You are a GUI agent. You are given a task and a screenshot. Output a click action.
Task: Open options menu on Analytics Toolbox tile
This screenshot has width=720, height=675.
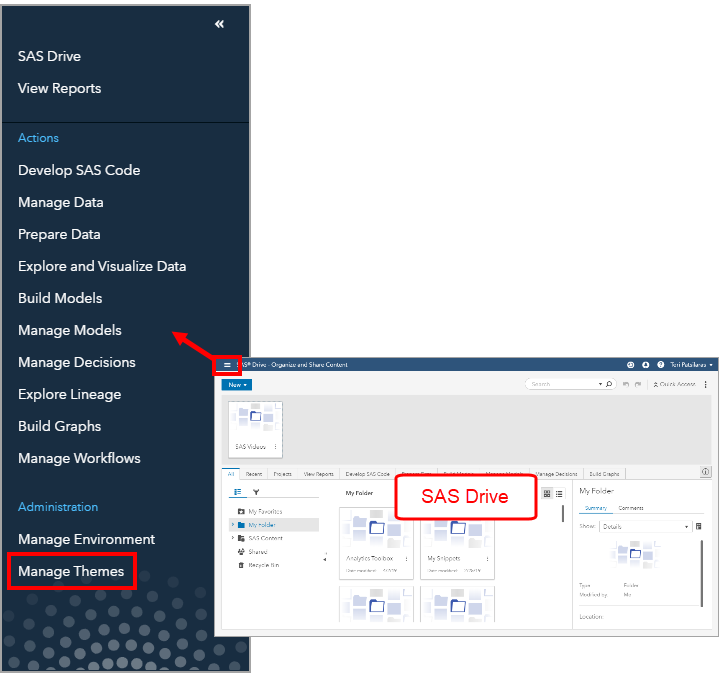(406, 559)
